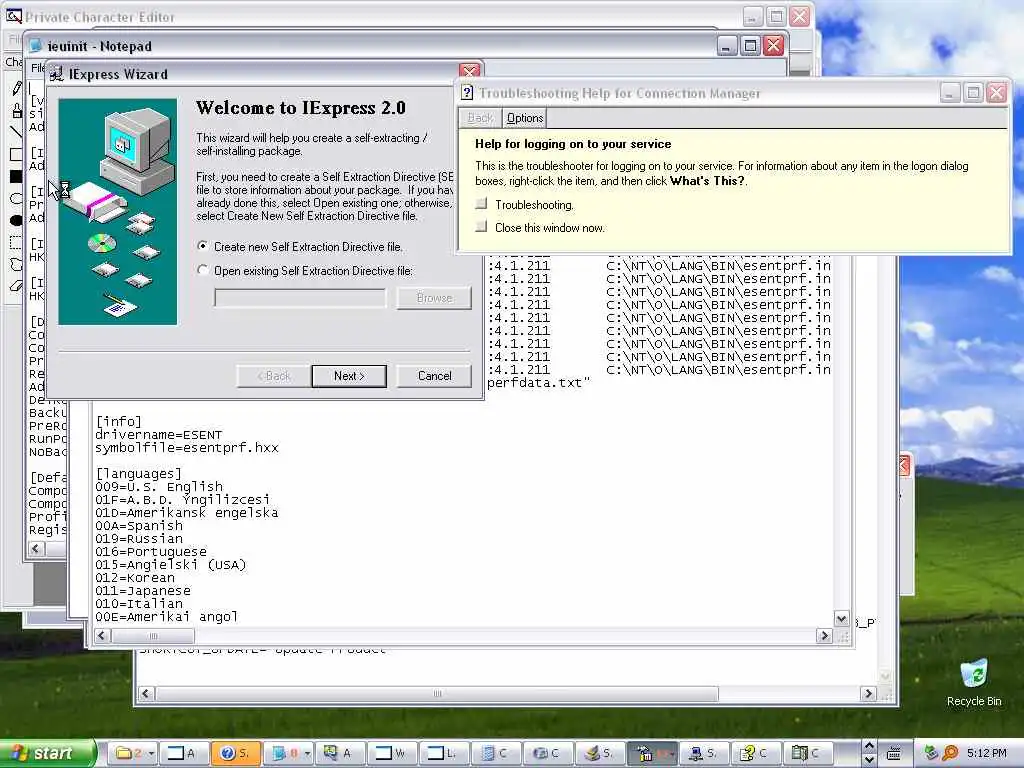The width and height of the screenshot is (1024, 768).
Task: Click the disabled Back button in the IExpress Wizard
Action: [274, 376]
